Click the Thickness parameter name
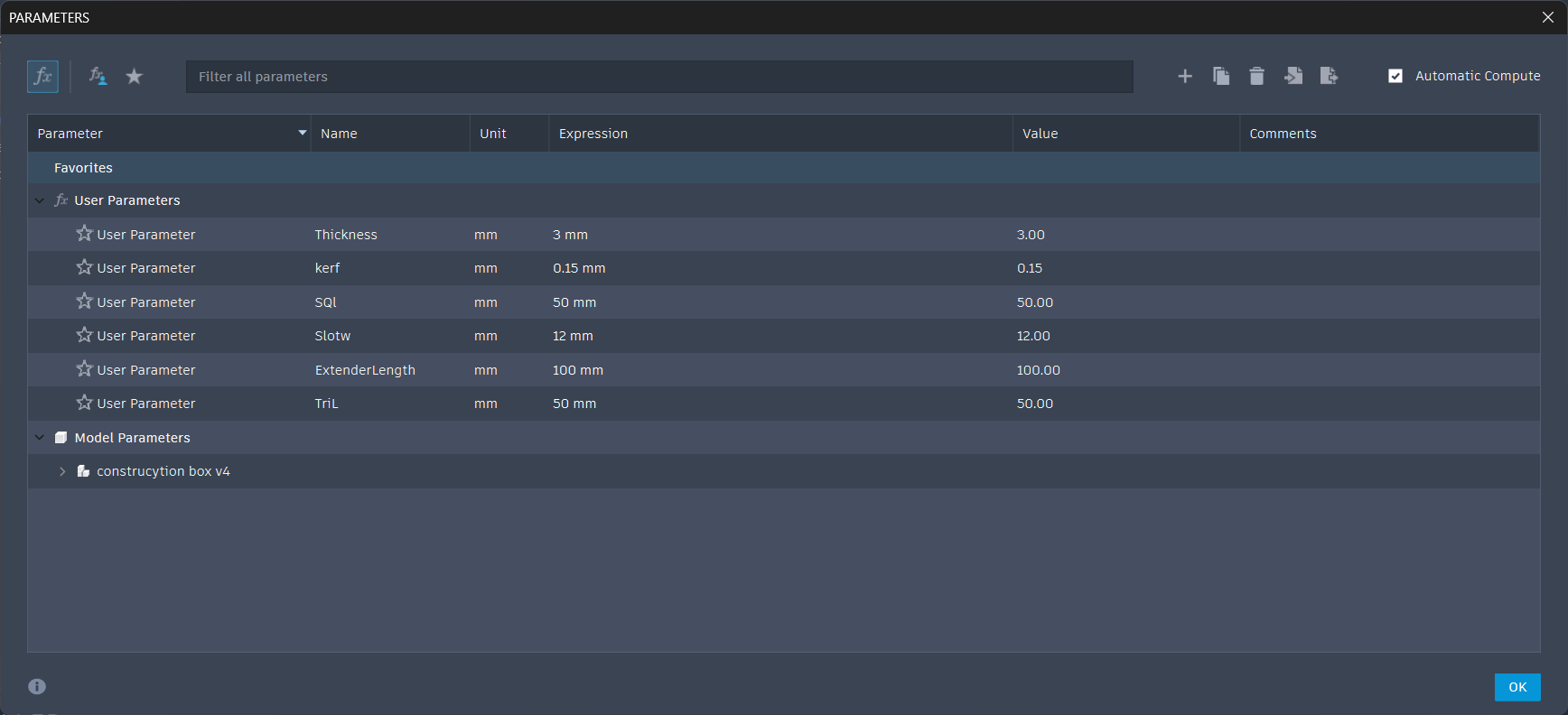This screenshot has height=715, width=1568. [x=346, y=235]
